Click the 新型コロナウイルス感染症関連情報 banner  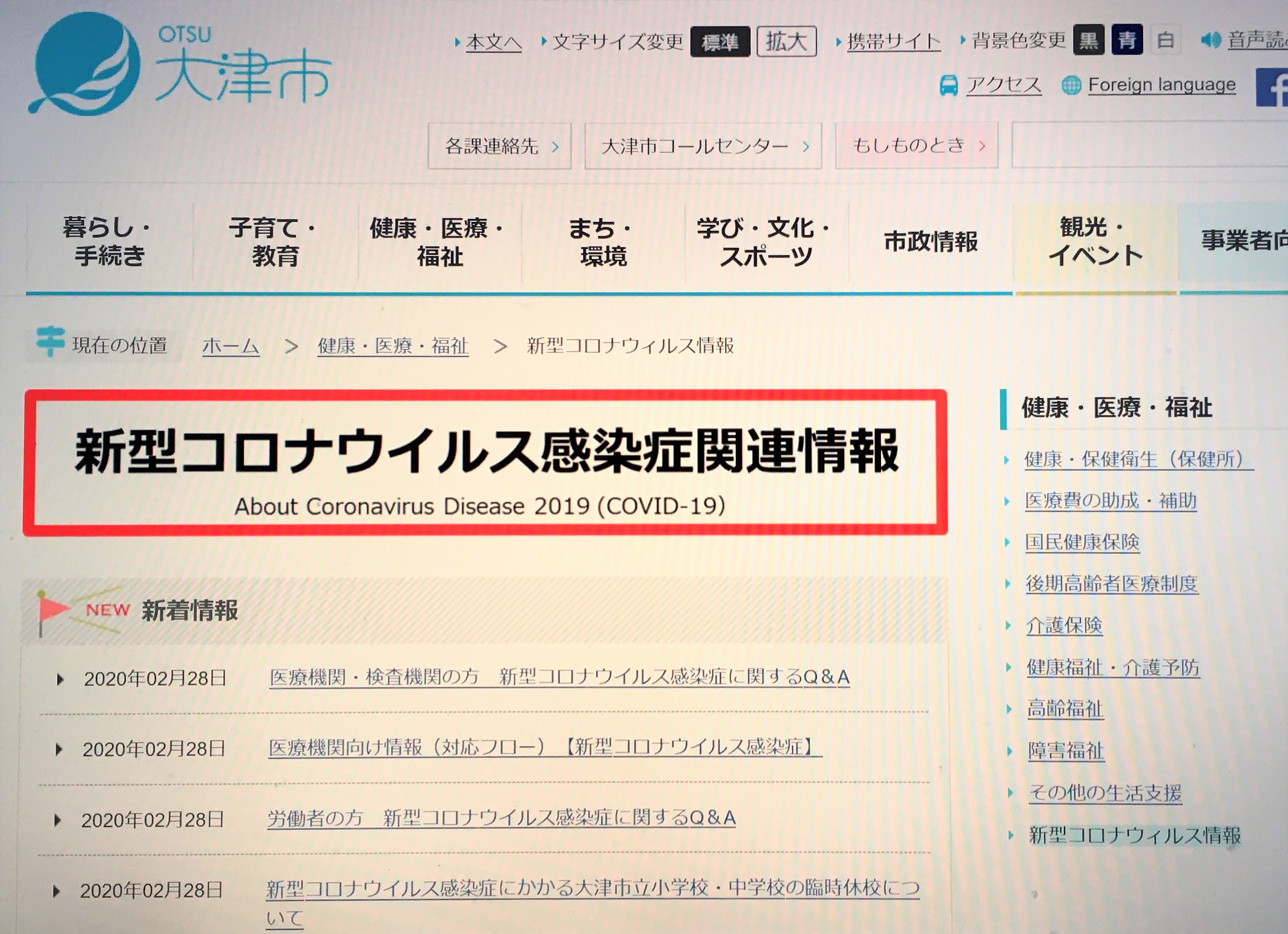click(485, 463)
